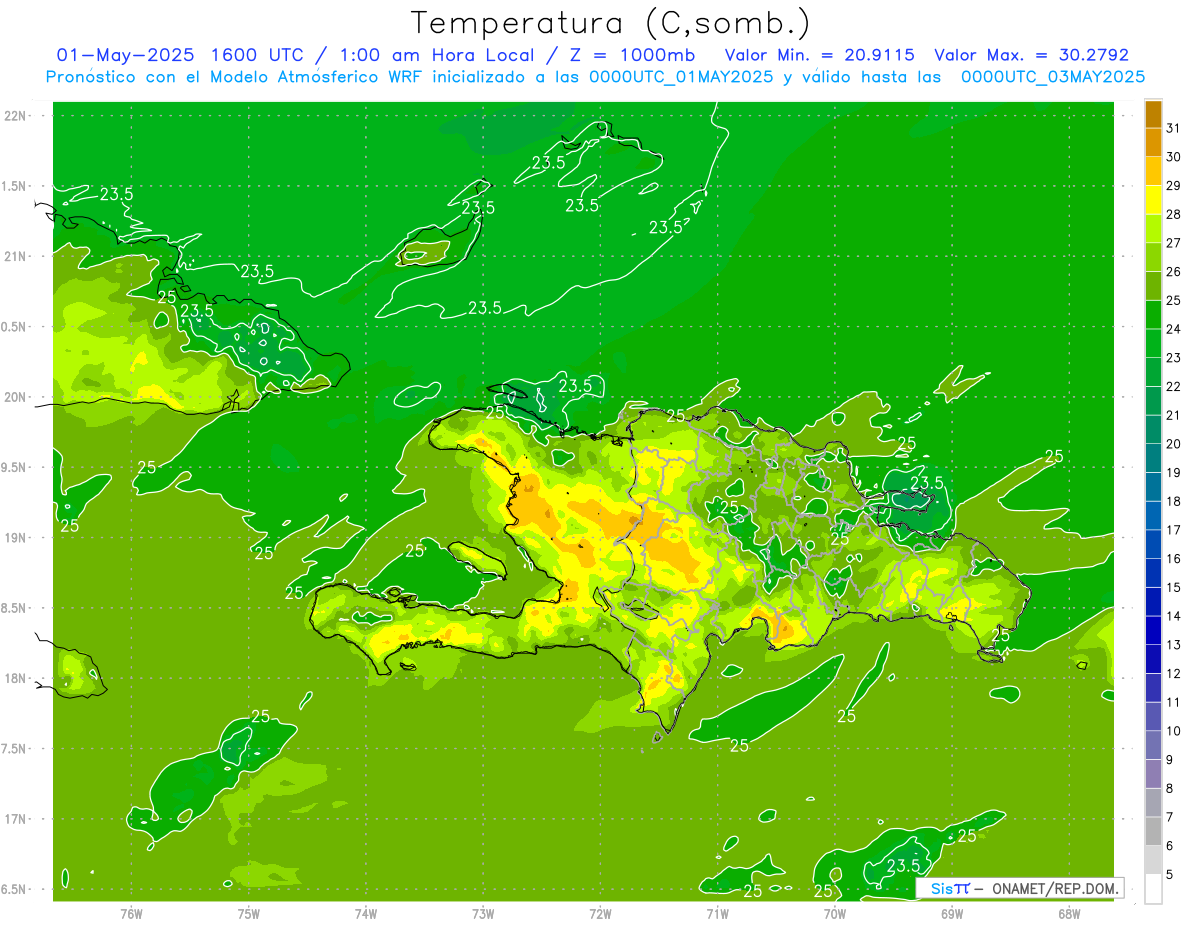The image size is (1200, 927).
Task: Click the latitude label 0.5N
Action: 15,327
